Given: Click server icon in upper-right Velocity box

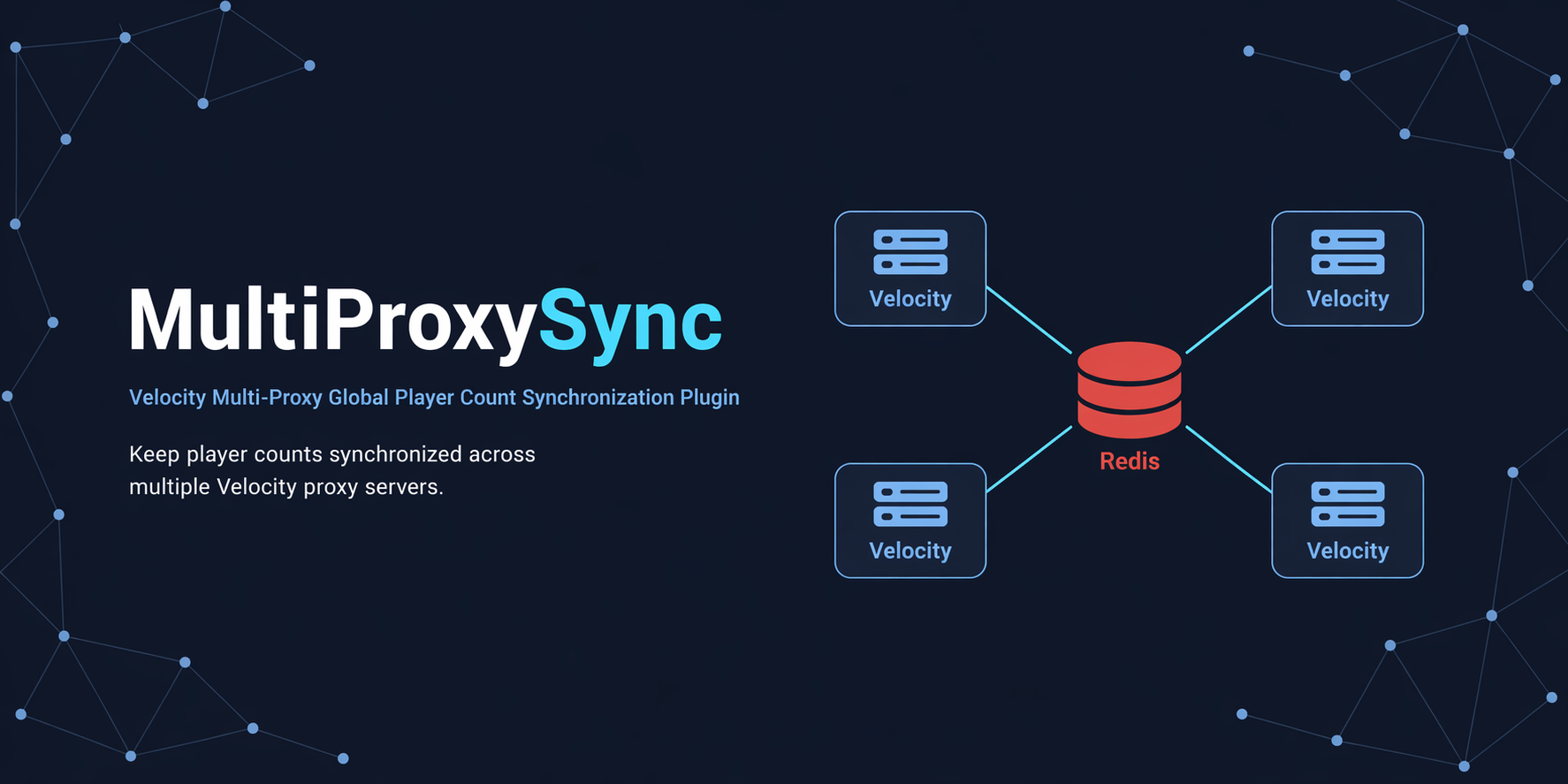Looking at the screenshot, I should (1347, 252).
